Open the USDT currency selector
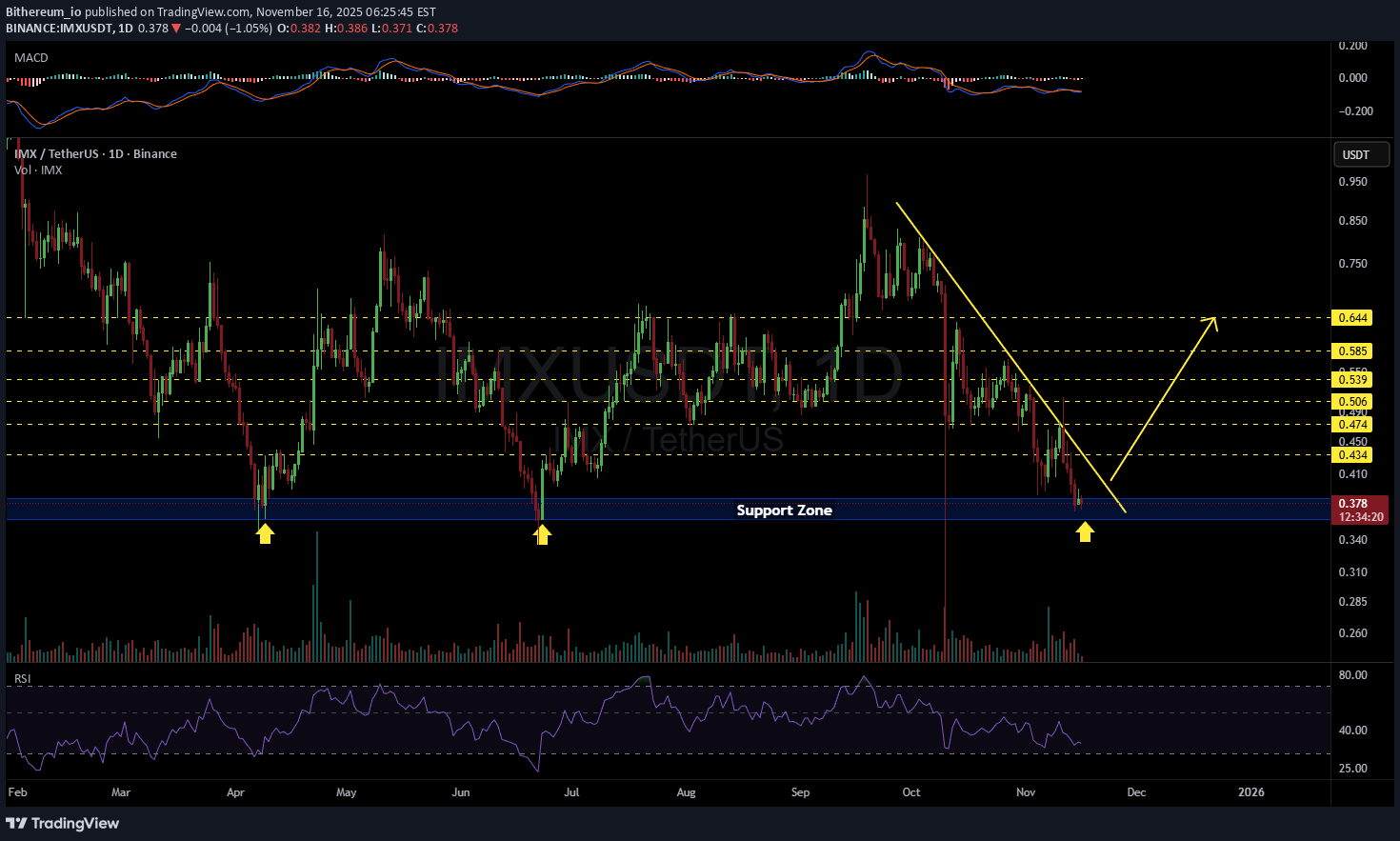The width and height of the screenshot is (1400, 841). [x=1355, y=154]
